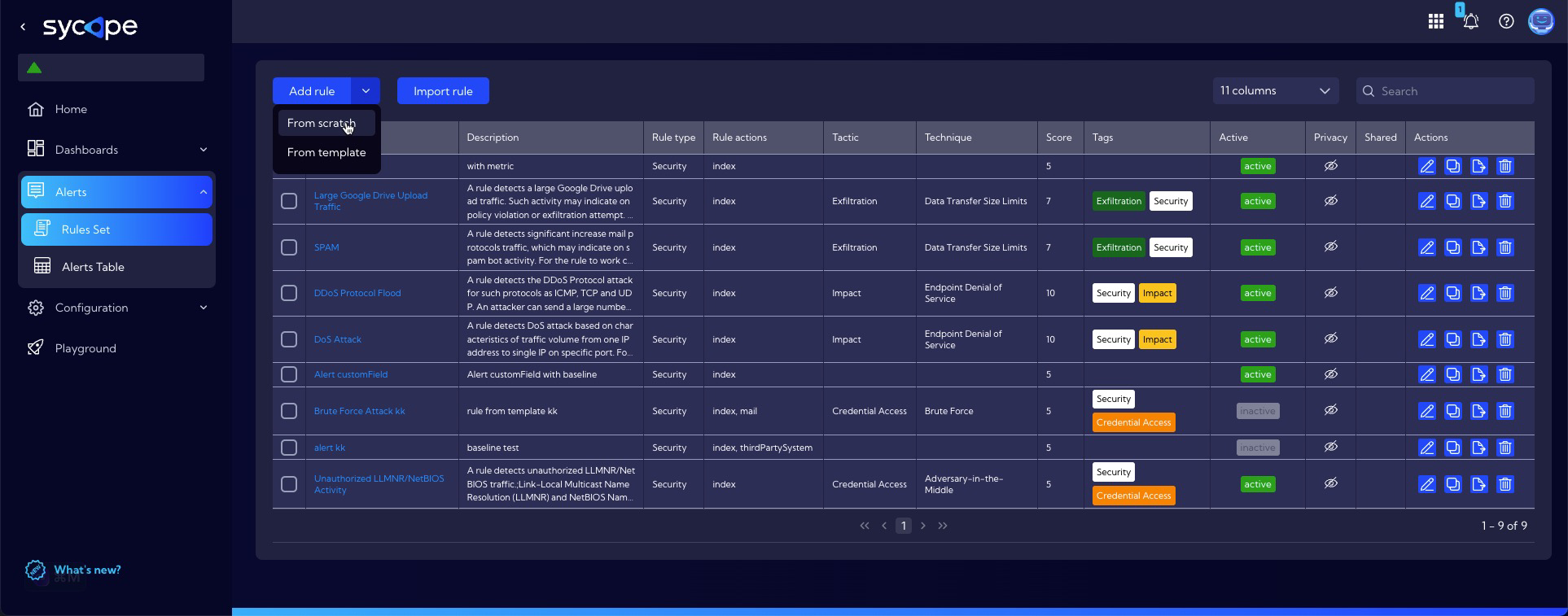This screenshot has width=1568, height=616.
Task: Open the Add rule dropdown arrow
Action: [366, 91]
